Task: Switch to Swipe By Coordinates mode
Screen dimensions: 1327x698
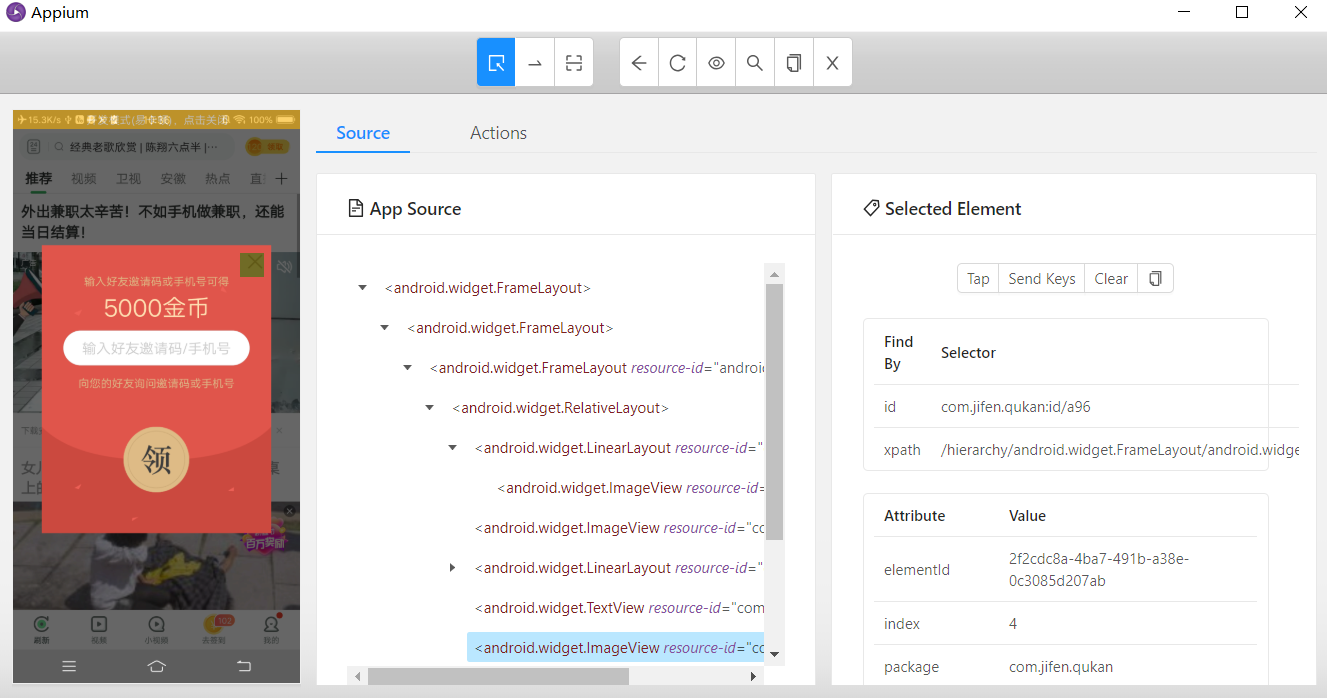Action: 535,62
